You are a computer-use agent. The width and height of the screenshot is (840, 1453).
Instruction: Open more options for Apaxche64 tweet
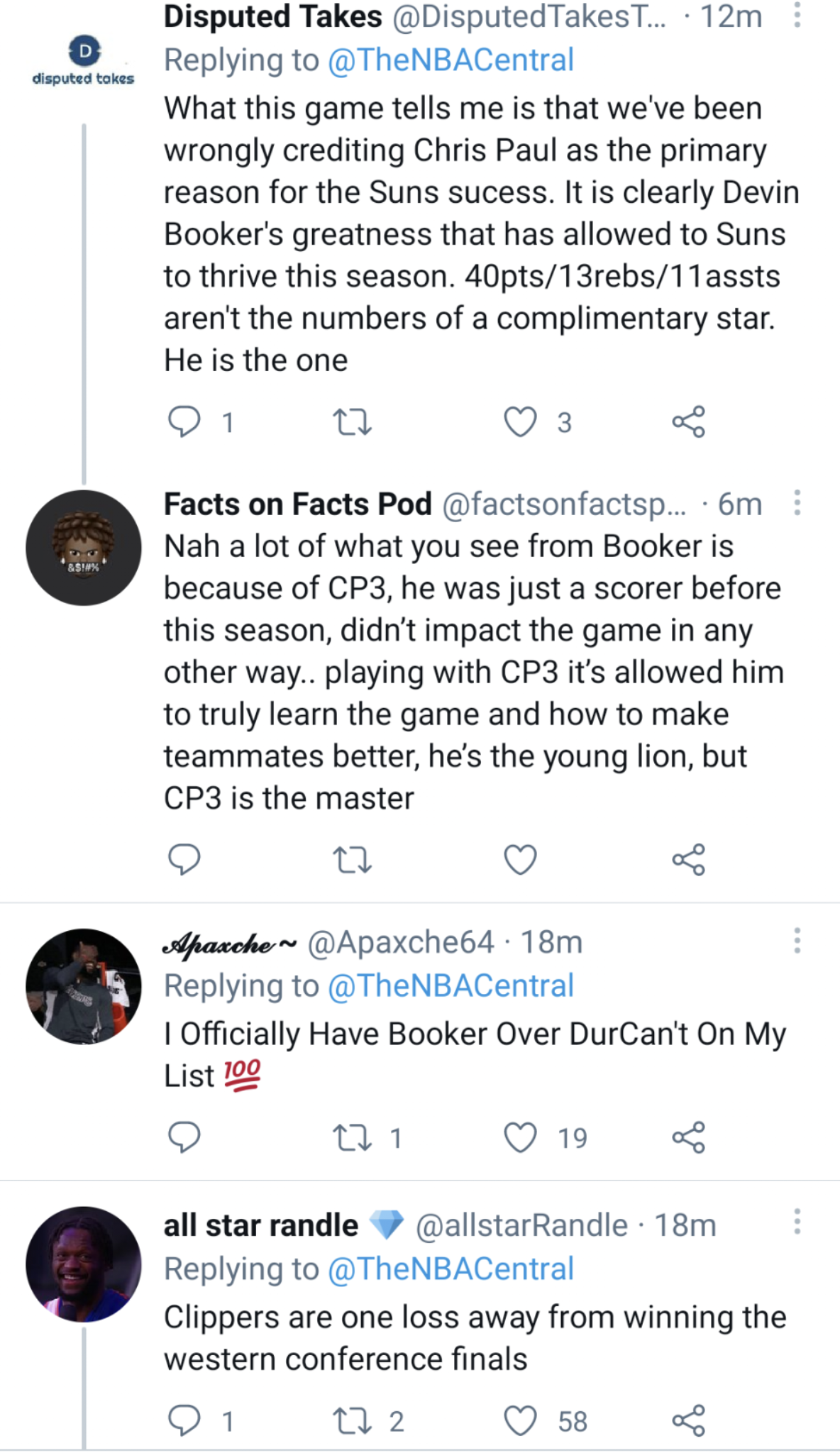pos(797,940)
